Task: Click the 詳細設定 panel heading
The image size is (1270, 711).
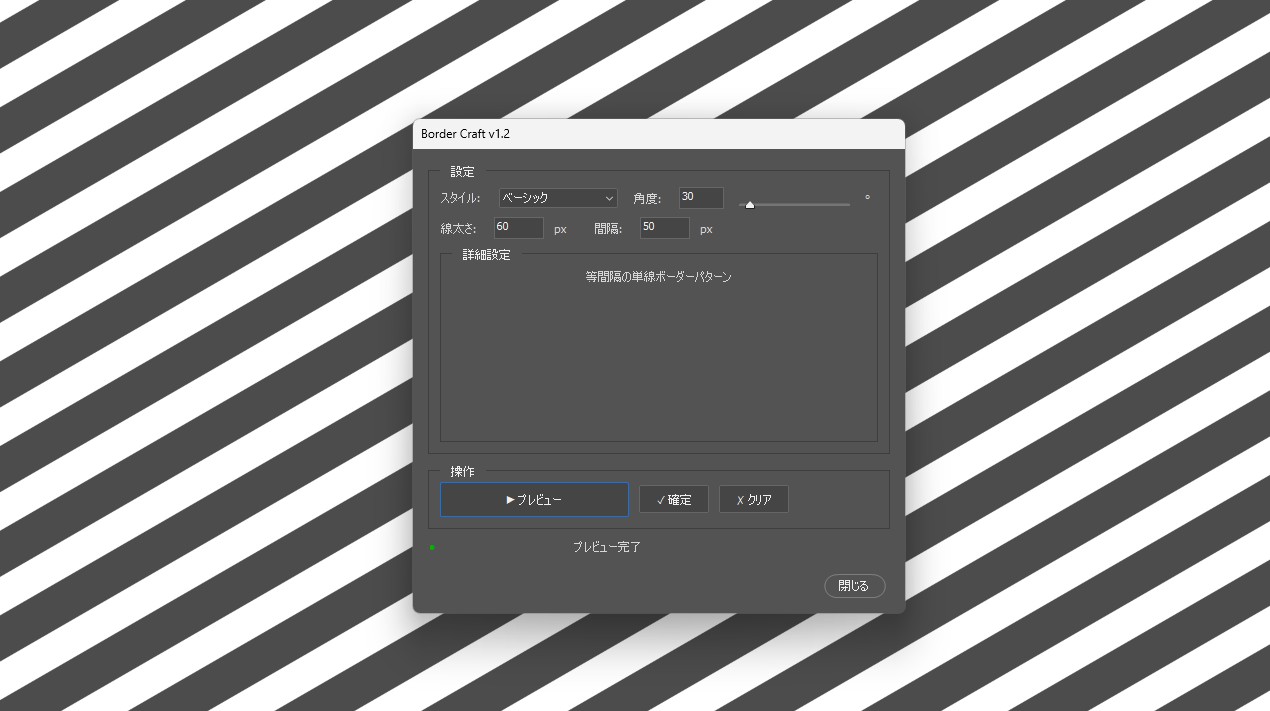Action: [x=486, y=255]
